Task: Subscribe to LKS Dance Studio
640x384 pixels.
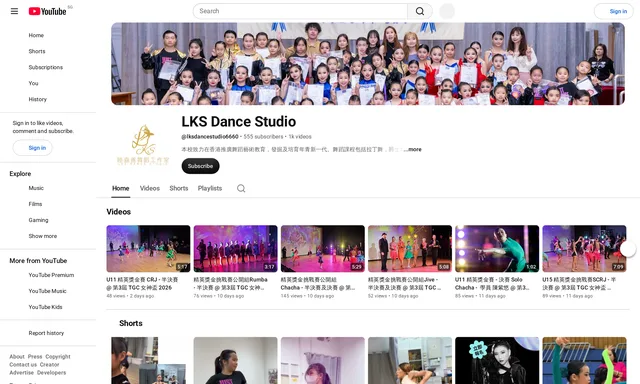Action: point(200,166)
